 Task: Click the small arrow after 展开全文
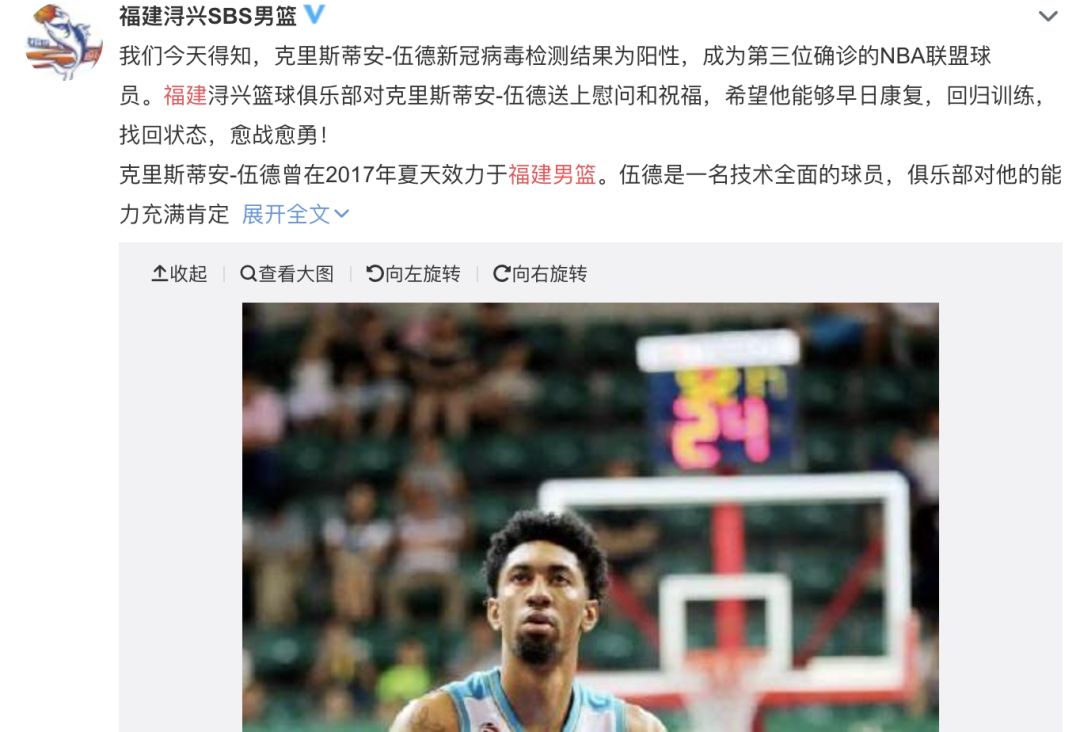(x=342, y=214)
